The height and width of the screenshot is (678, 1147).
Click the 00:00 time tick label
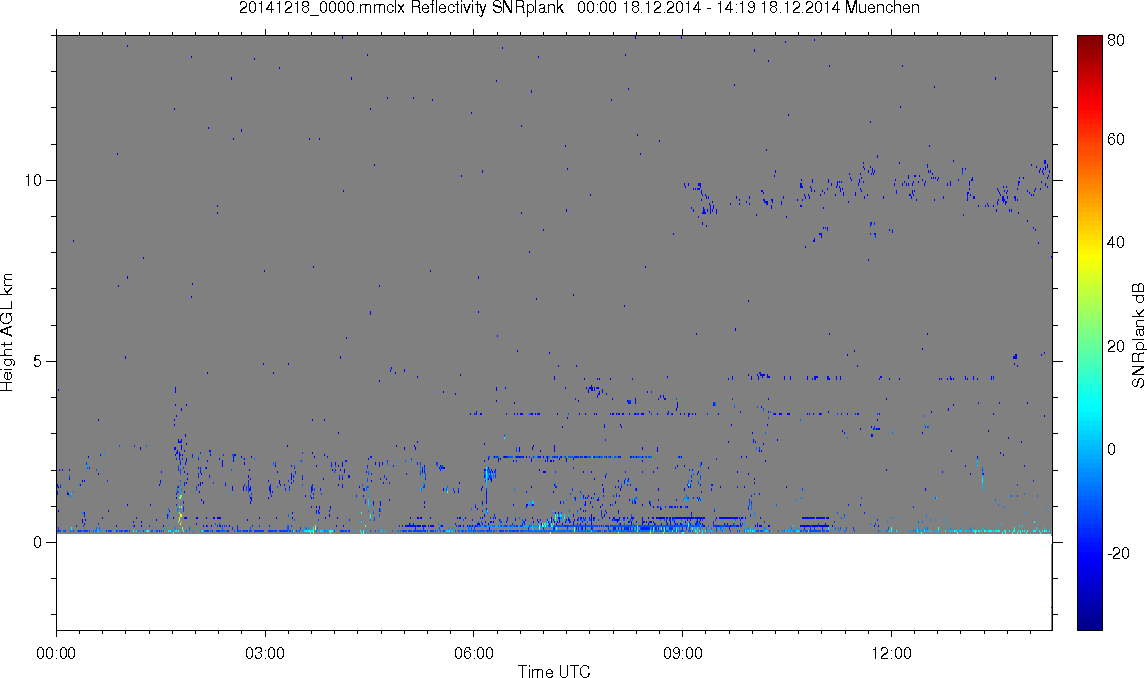[x=56, y=653]
